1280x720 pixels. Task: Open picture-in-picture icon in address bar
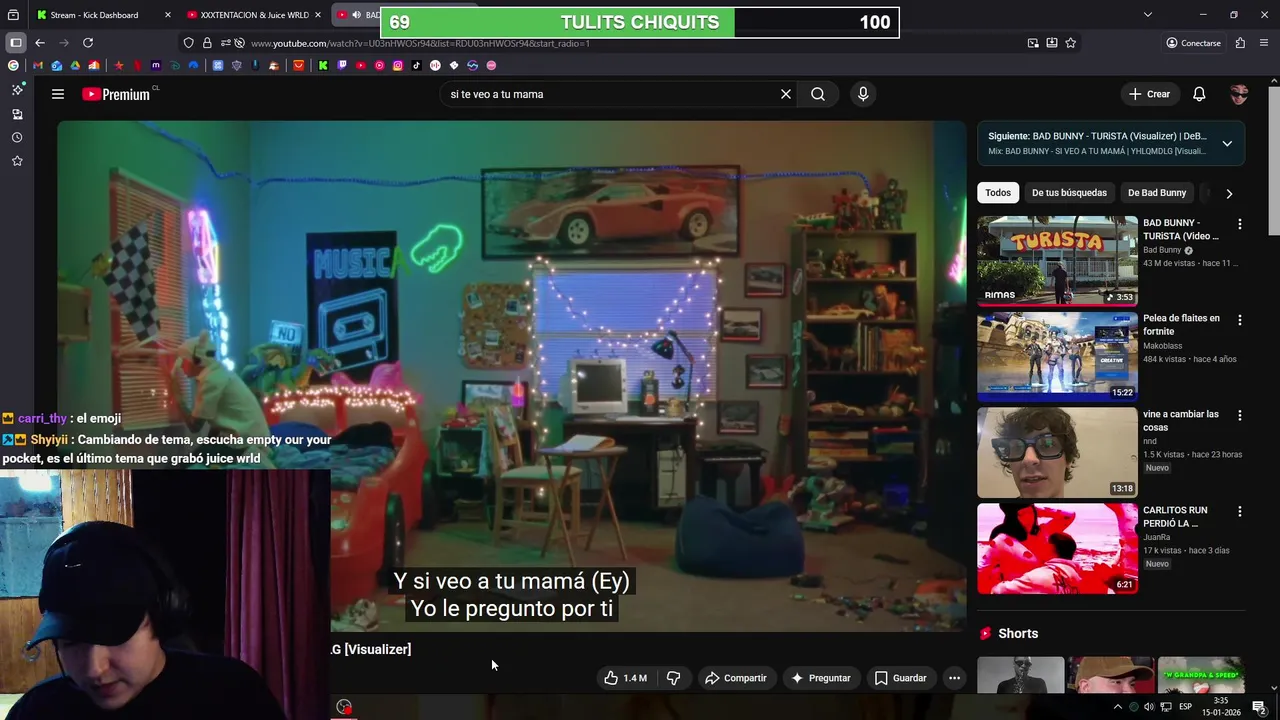(1033, 43)
